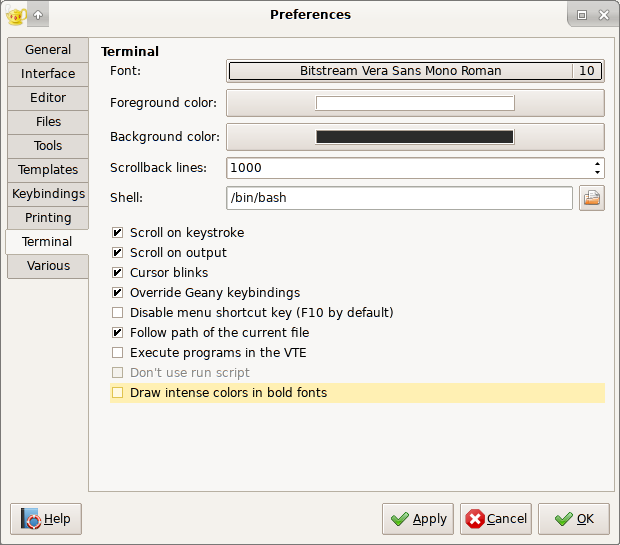
Task: Click the roll-up arrow in the title bar
Action: (38, 15)
